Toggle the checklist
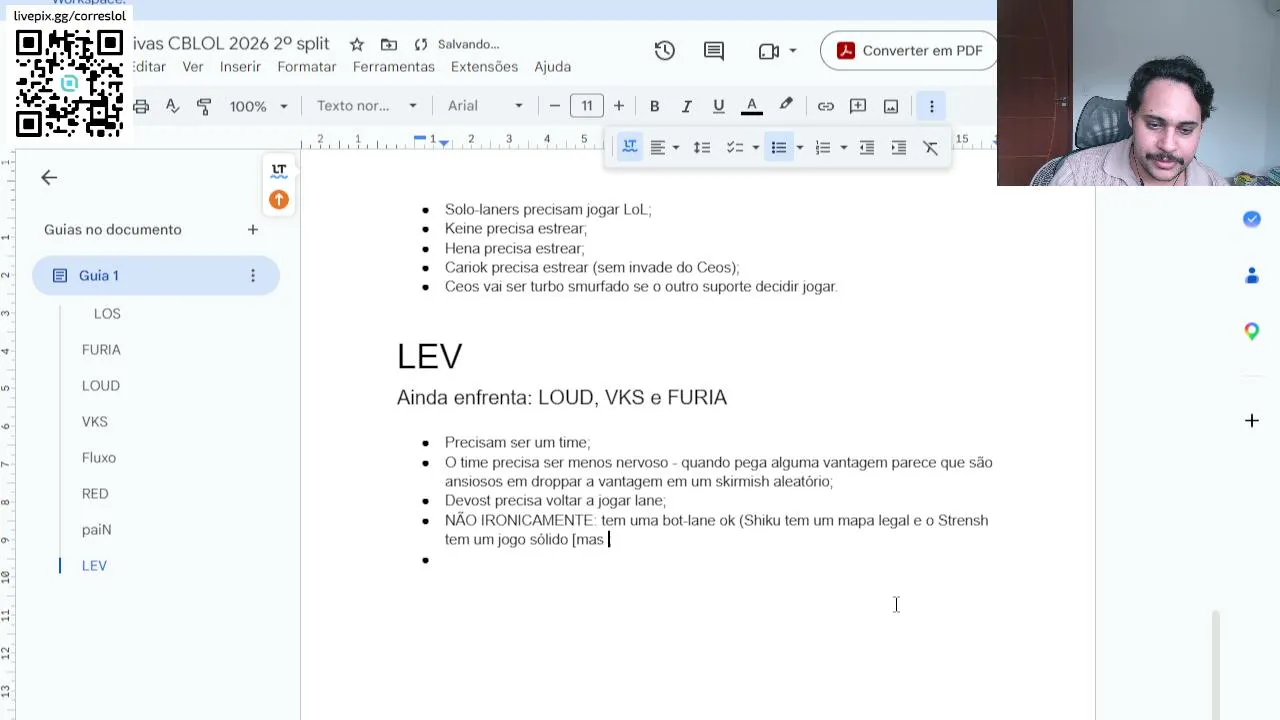The height and width of the screenshot is (720, 1280). (734, 148)
